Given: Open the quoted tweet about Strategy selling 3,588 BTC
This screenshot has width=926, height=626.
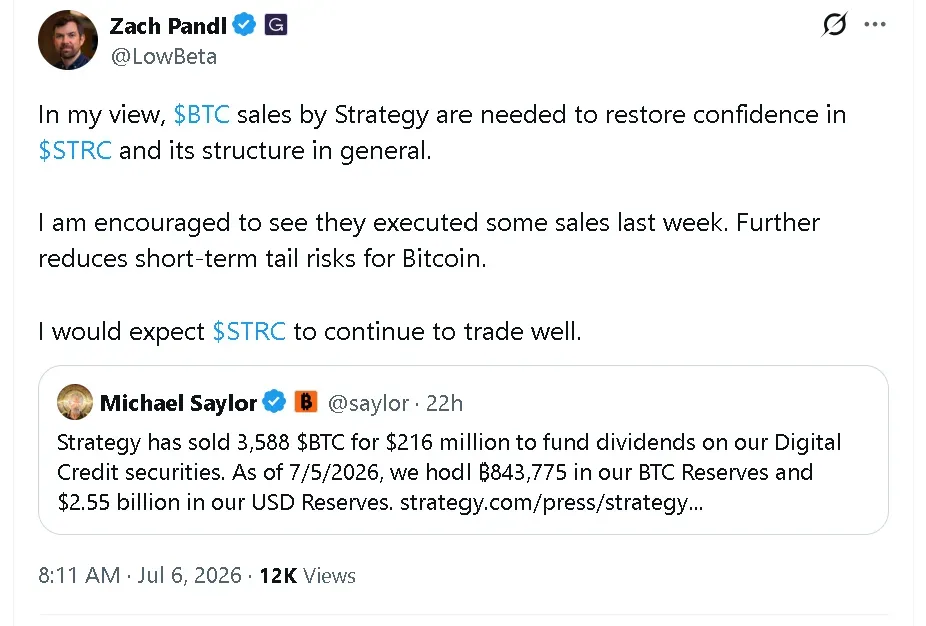Looking at the screenshot, I should 464,450.
